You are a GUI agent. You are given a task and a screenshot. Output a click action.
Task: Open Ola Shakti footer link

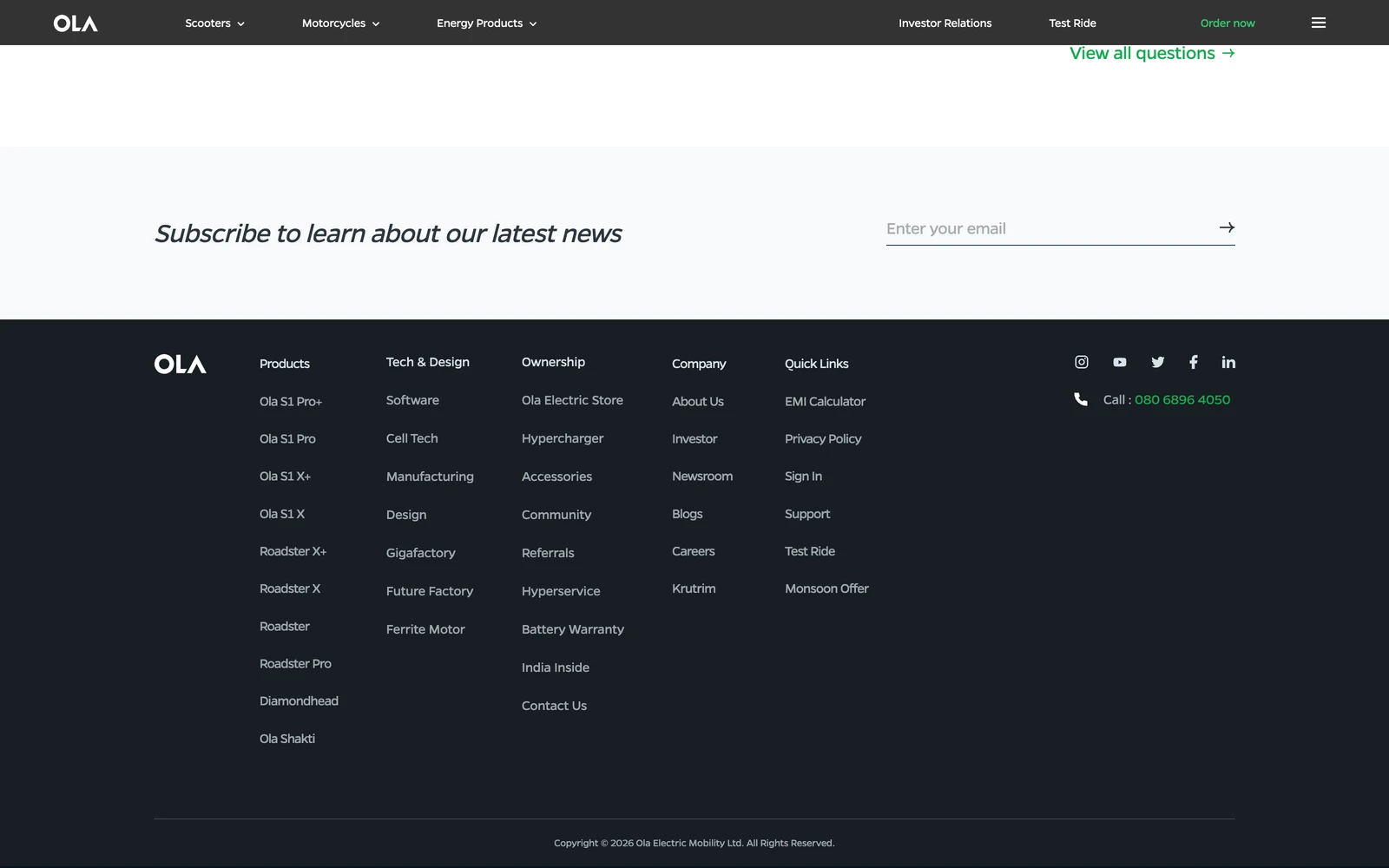point(287,739)
